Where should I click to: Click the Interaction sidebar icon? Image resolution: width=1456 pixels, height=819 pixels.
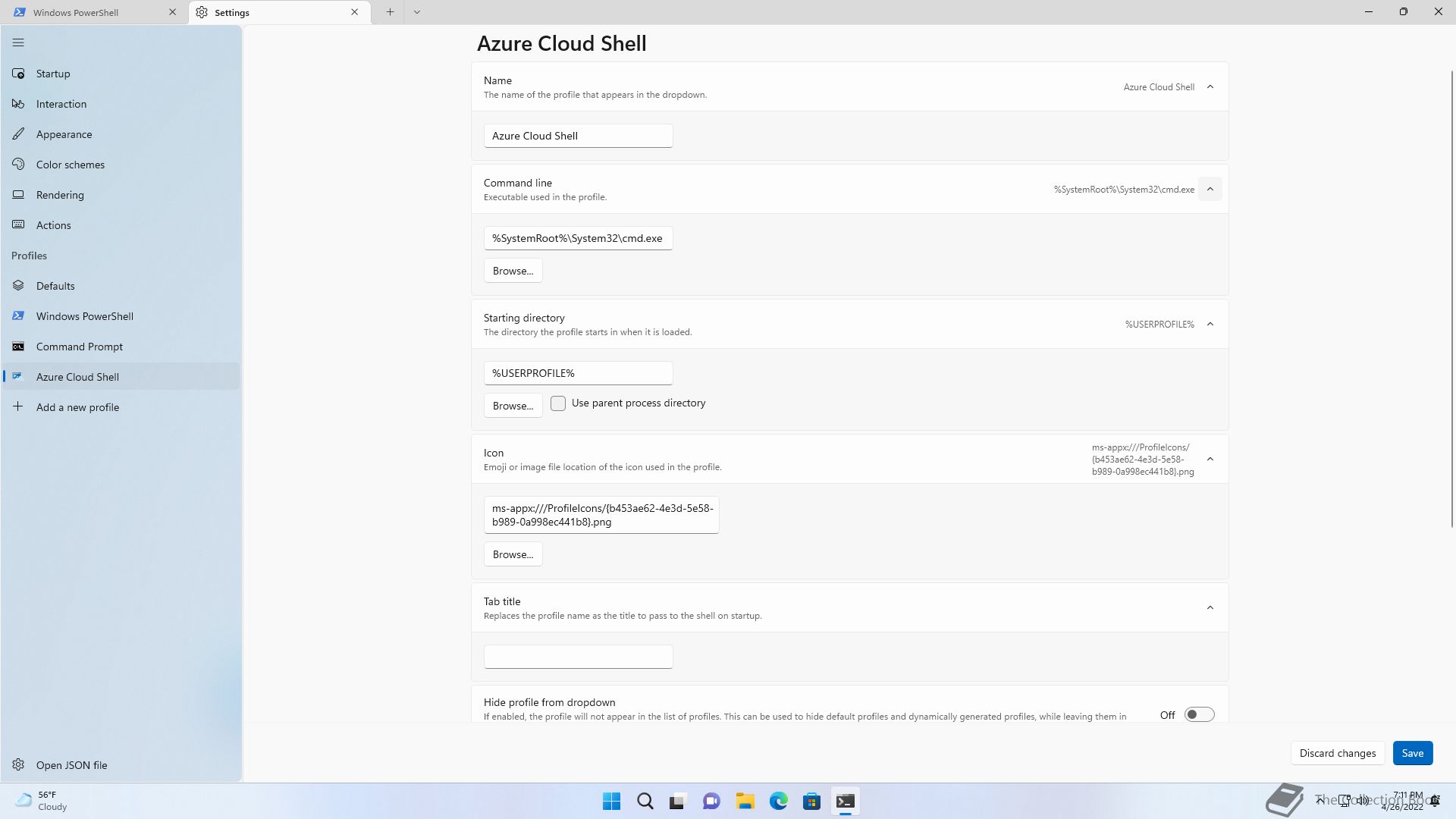(18, 104)
